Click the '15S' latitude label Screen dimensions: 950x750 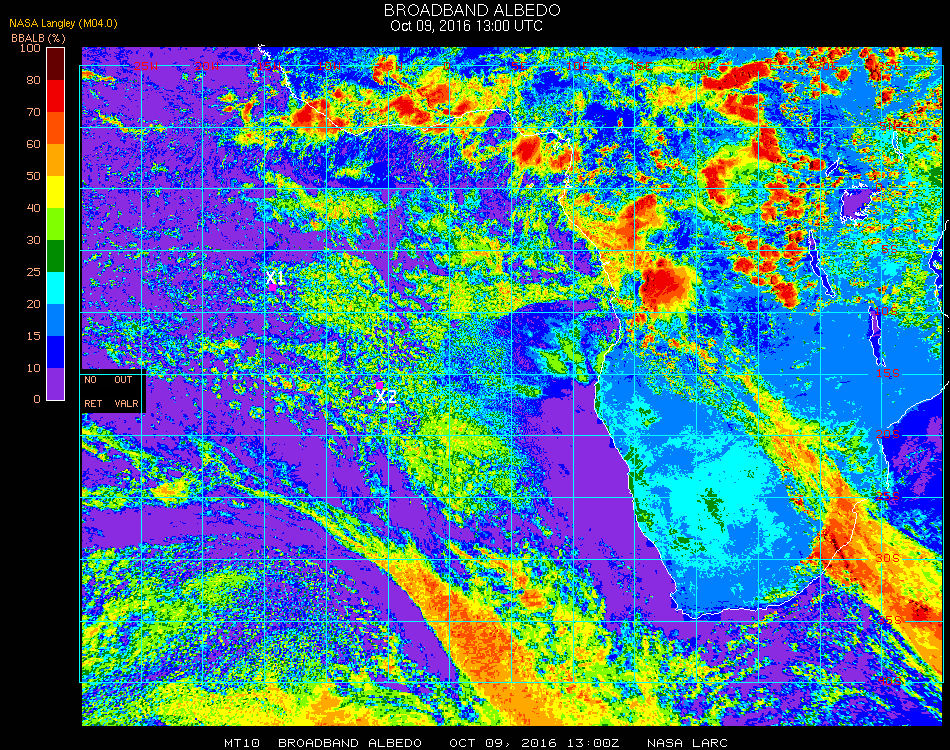click(x=888, y=373)
